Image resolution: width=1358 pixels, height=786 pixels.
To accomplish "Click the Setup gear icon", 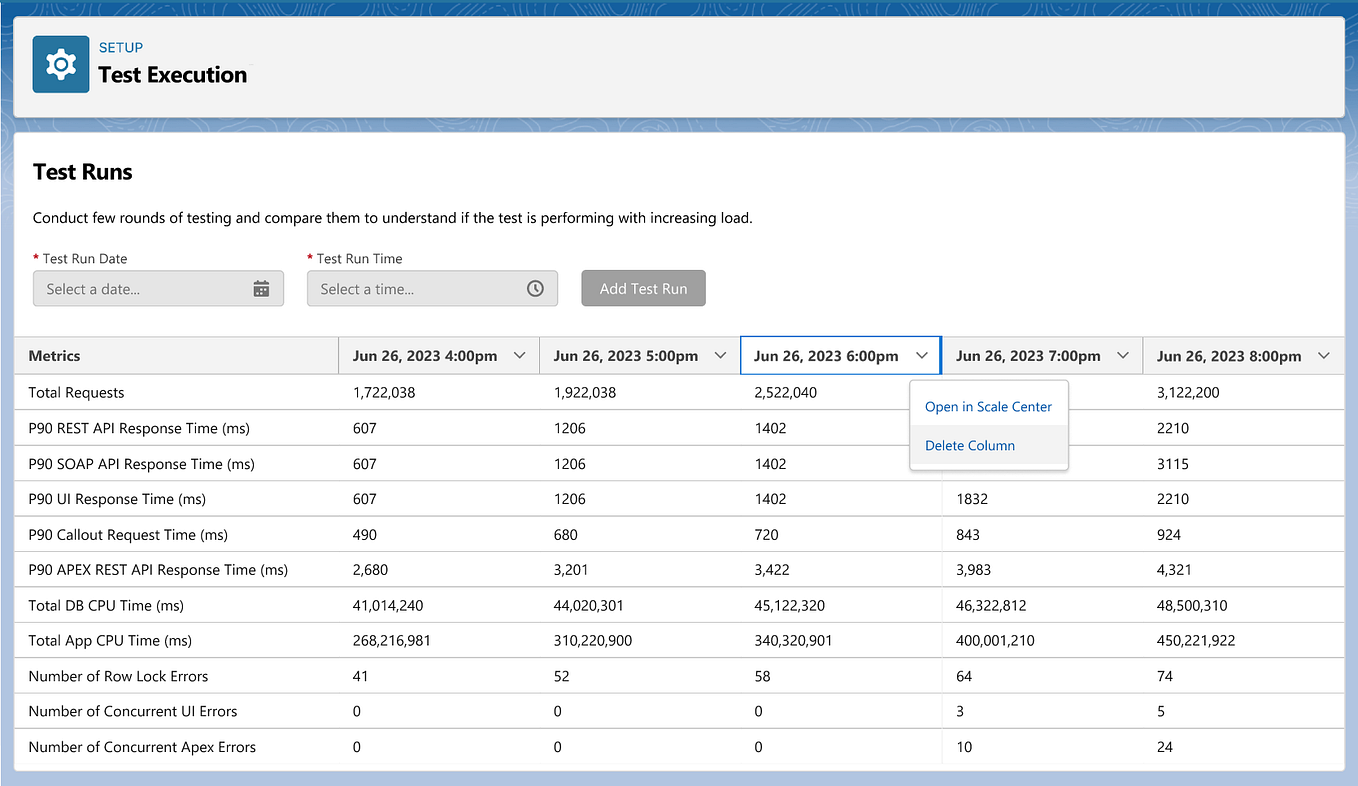I will (x=60, y=62).
